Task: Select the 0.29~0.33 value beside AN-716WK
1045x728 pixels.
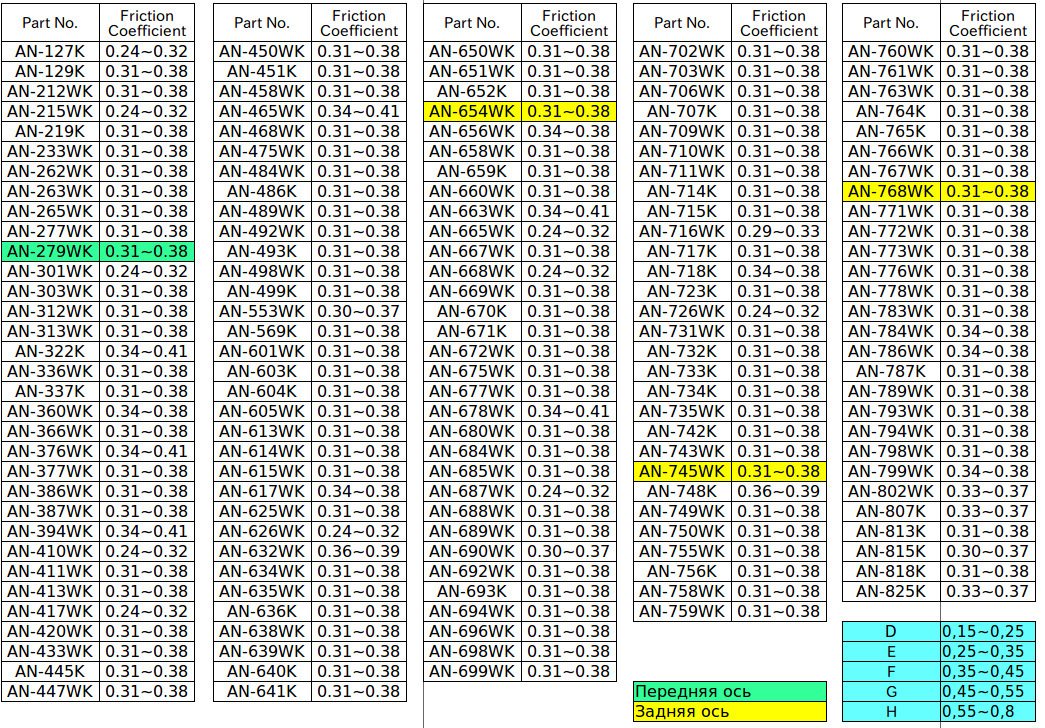Action: point(778,231)
